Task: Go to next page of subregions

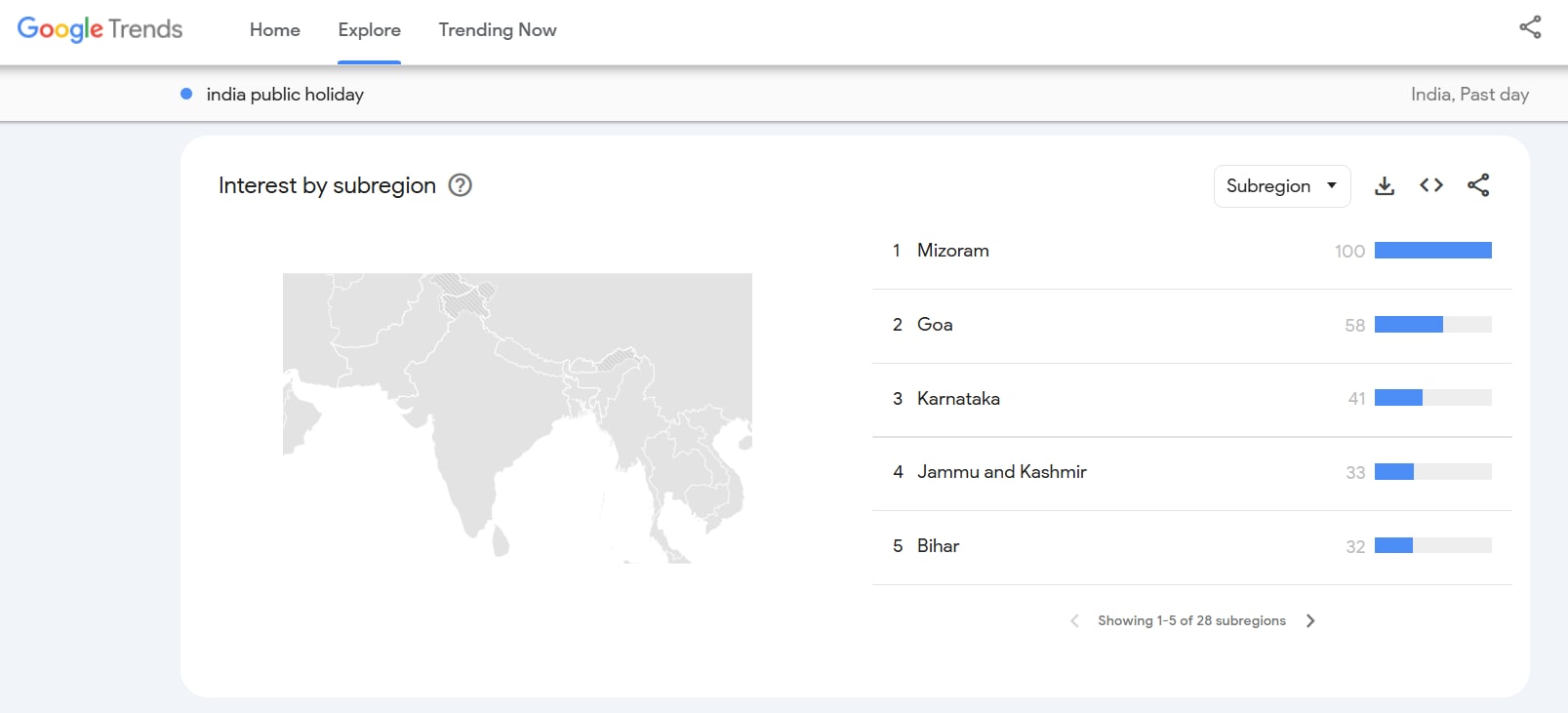Action: click(x=1310, y=620)
